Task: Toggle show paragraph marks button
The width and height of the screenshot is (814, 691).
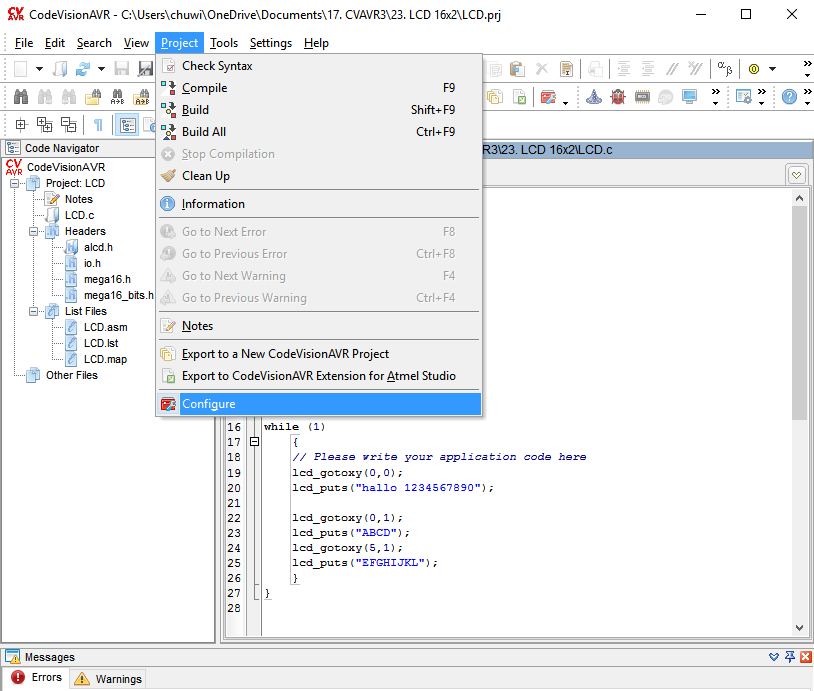Action: [x=97, y=125]
